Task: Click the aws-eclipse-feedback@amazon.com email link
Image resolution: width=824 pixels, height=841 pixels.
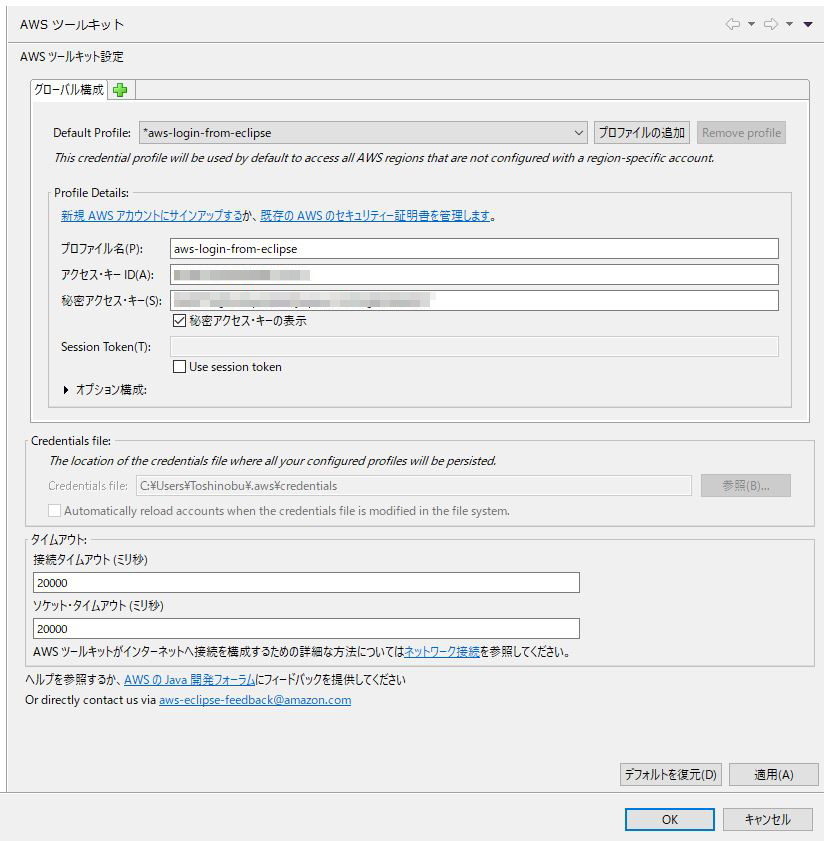Action: pyautogui.click(x=255, y=700)
